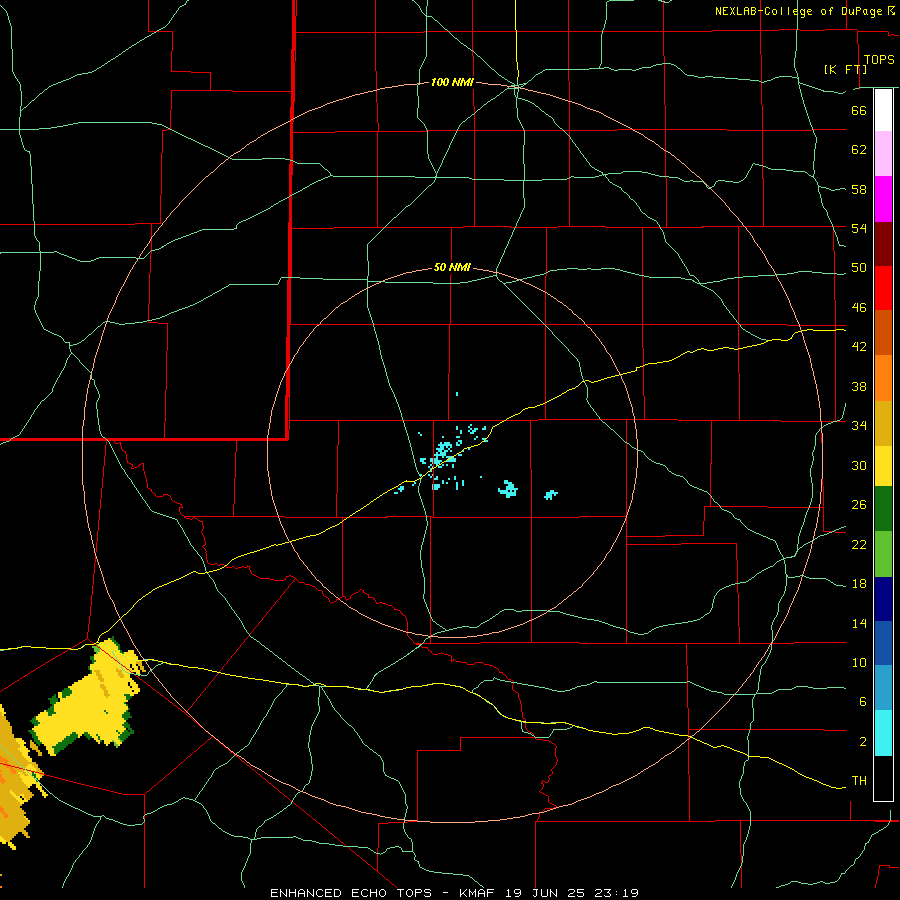
Task: Pick the magenta legend color band
Action: click(883, 199)
